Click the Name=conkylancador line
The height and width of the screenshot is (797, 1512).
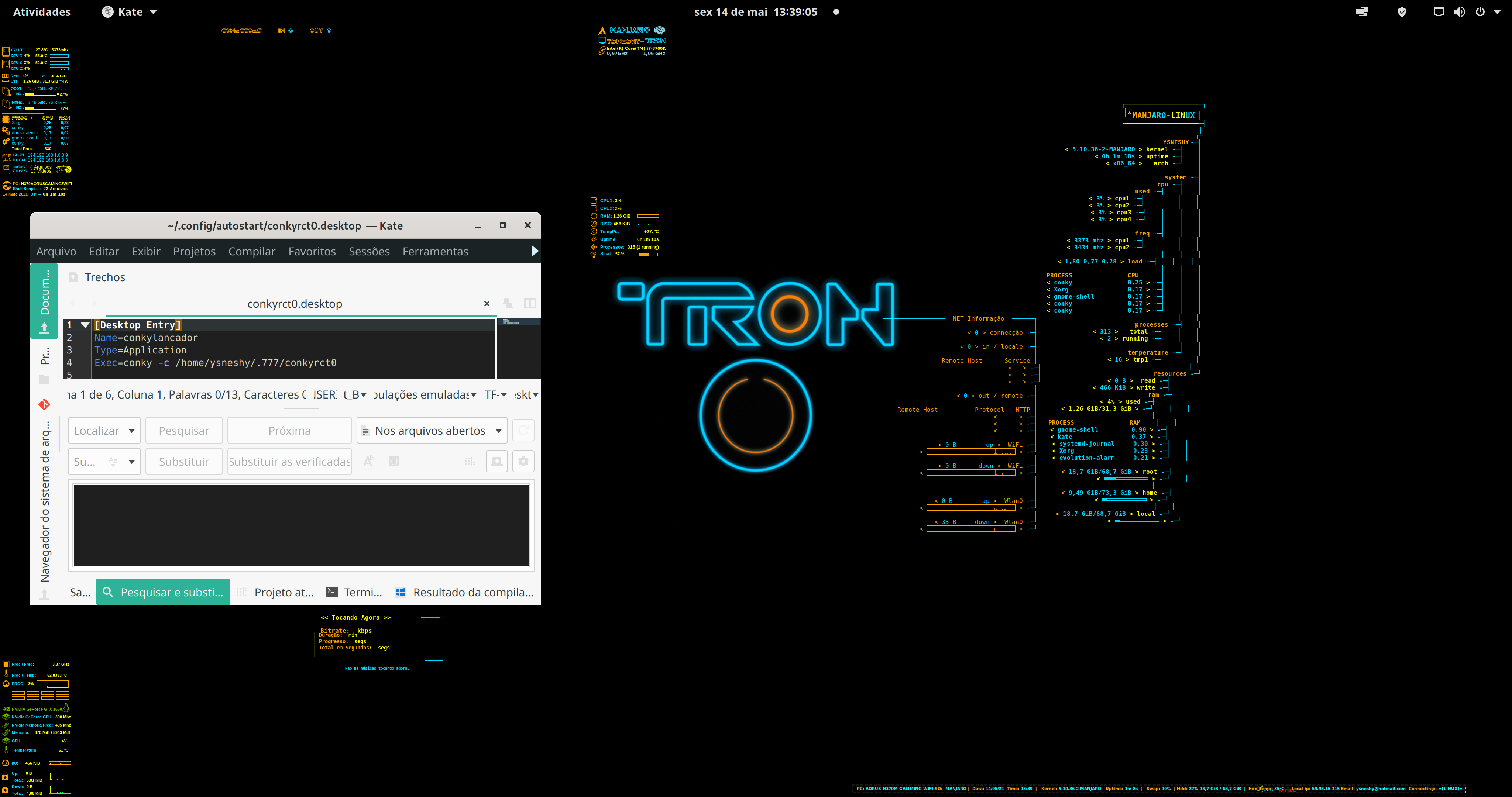[146, 338]
